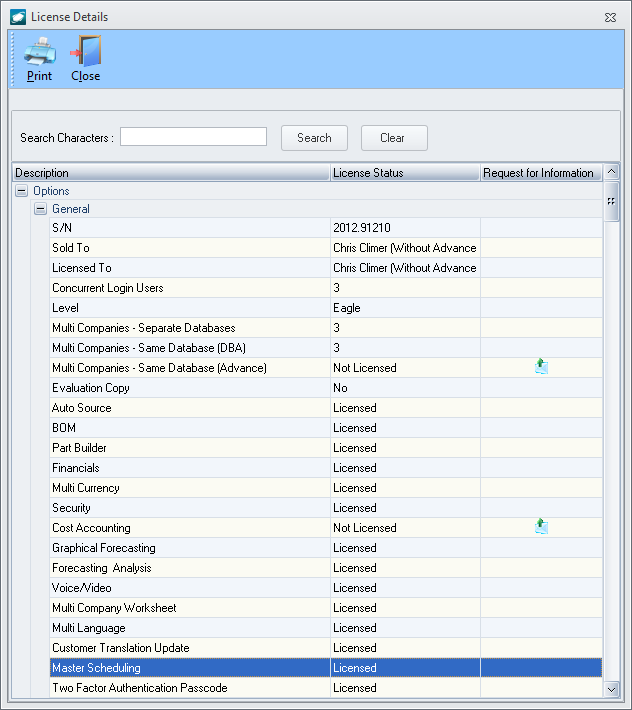
Task: Select the Security row
Action: tap(326, 508)
